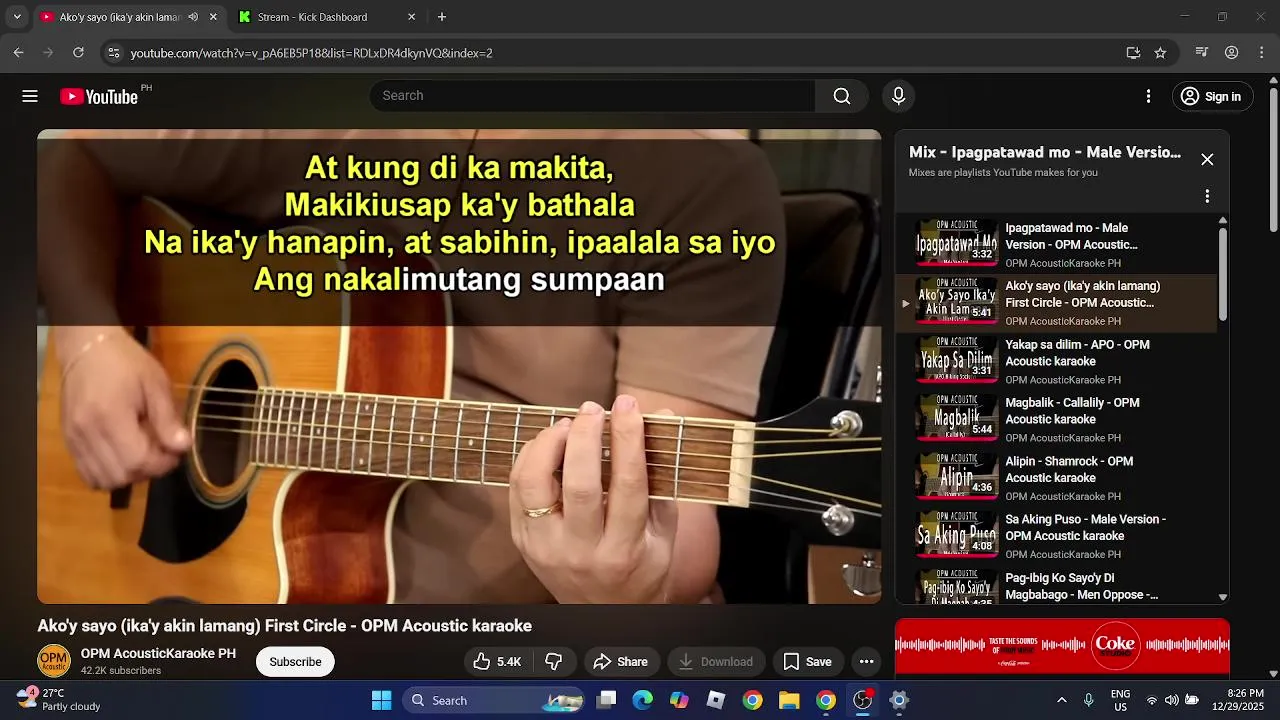This screenshot has height=720, width=1280.
Task: Open a new browser tab
Action: tap(442, 17)
